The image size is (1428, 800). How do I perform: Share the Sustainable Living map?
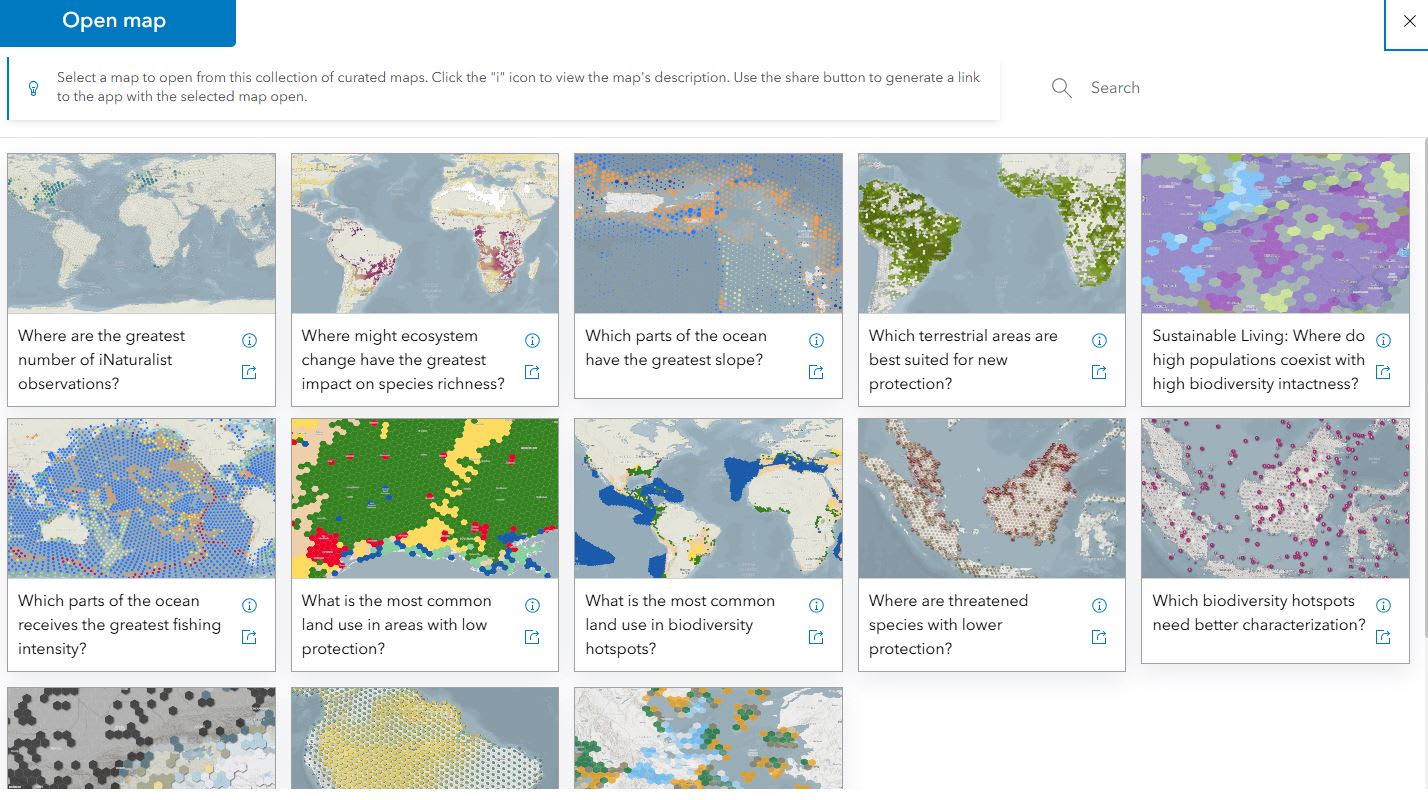click(x=1383, y=372)
